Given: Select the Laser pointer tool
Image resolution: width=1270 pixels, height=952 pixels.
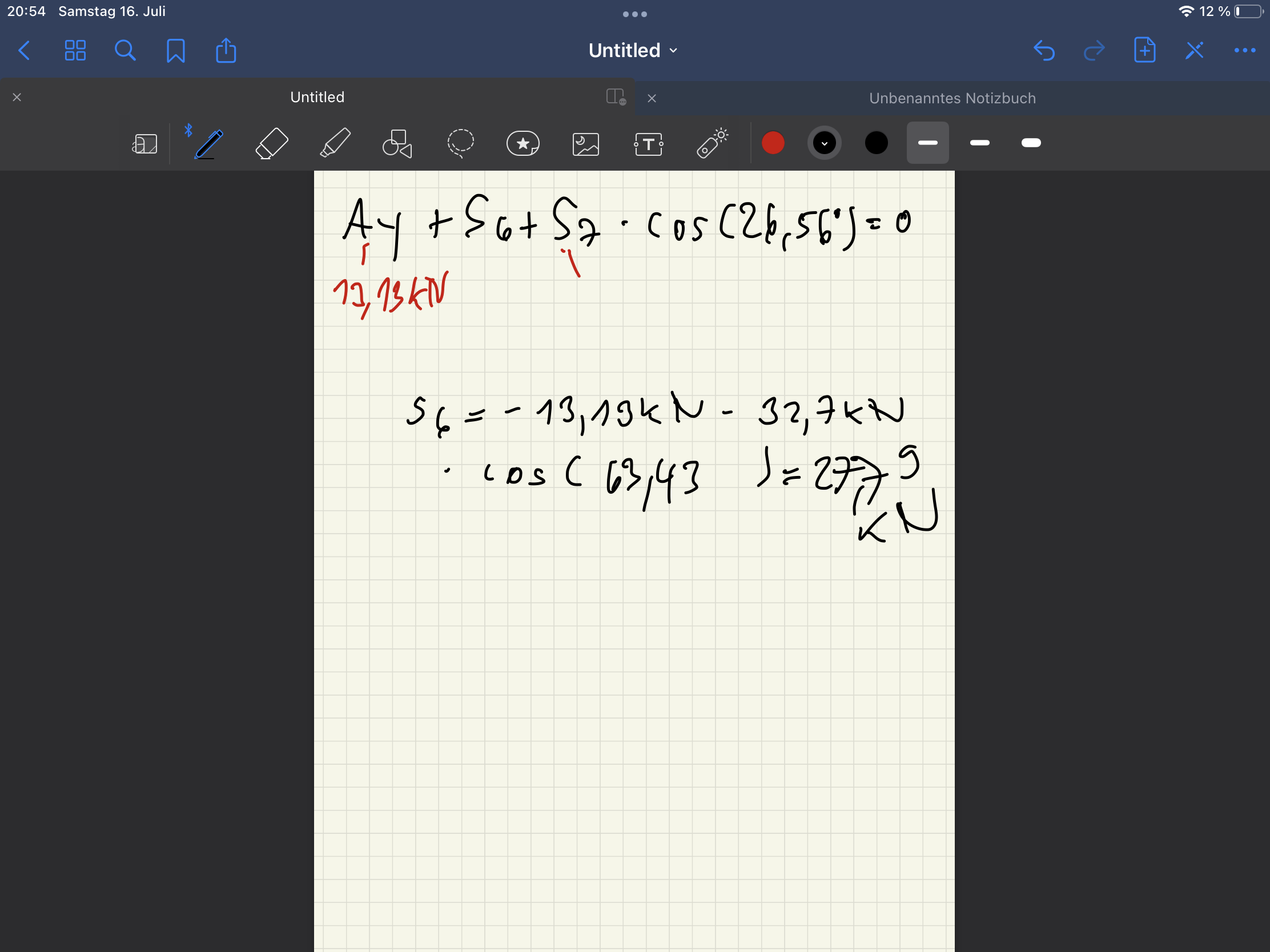Looking at the screenshot, I should (x=712, y=143).
